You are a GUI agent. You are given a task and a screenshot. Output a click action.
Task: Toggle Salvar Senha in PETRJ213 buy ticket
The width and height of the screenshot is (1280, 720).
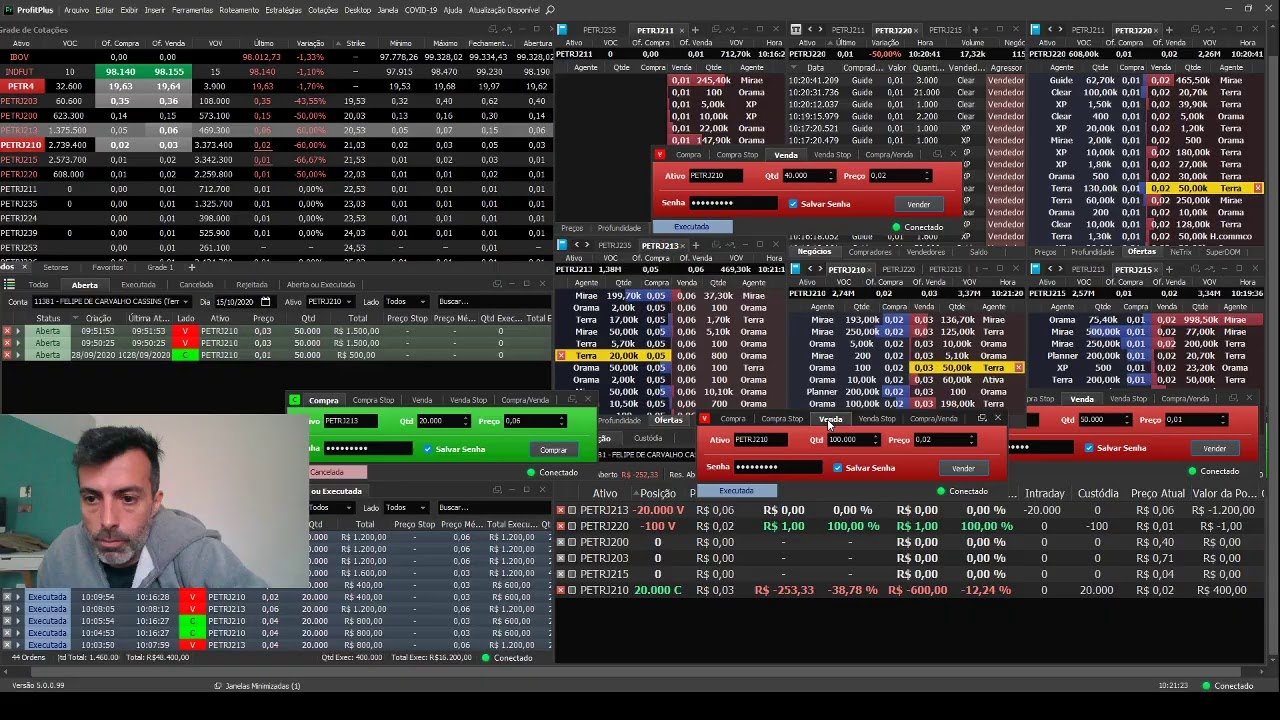pyautogui.click(x=428, y=449)
